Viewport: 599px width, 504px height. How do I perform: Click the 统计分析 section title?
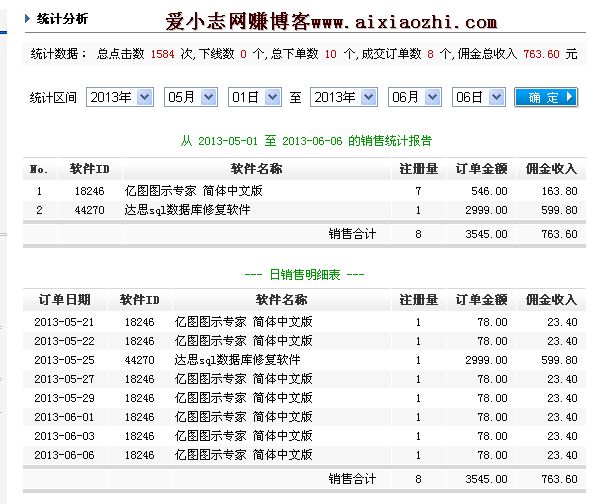click(62, 18)
